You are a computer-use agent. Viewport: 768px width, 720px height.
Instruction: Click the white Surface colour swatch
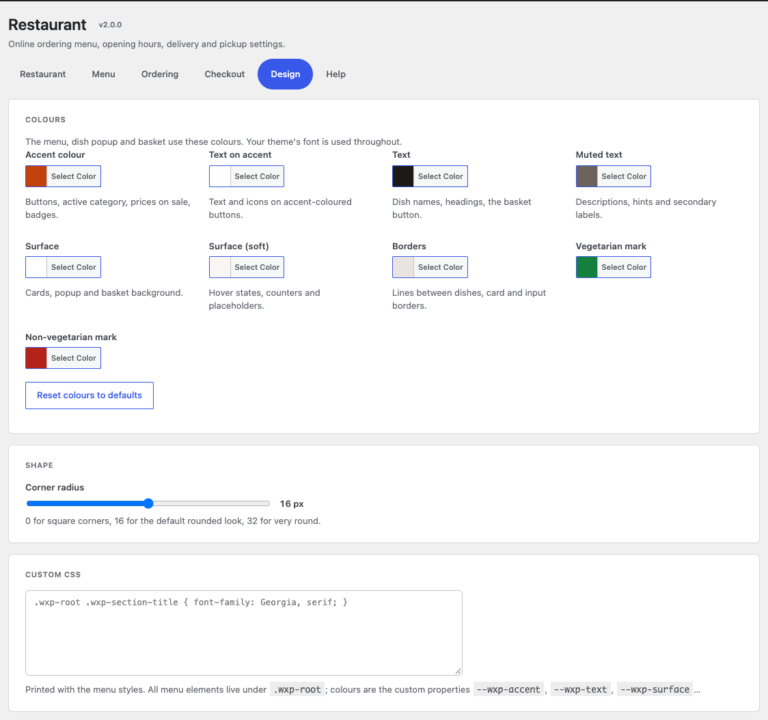tap(36, 267)
